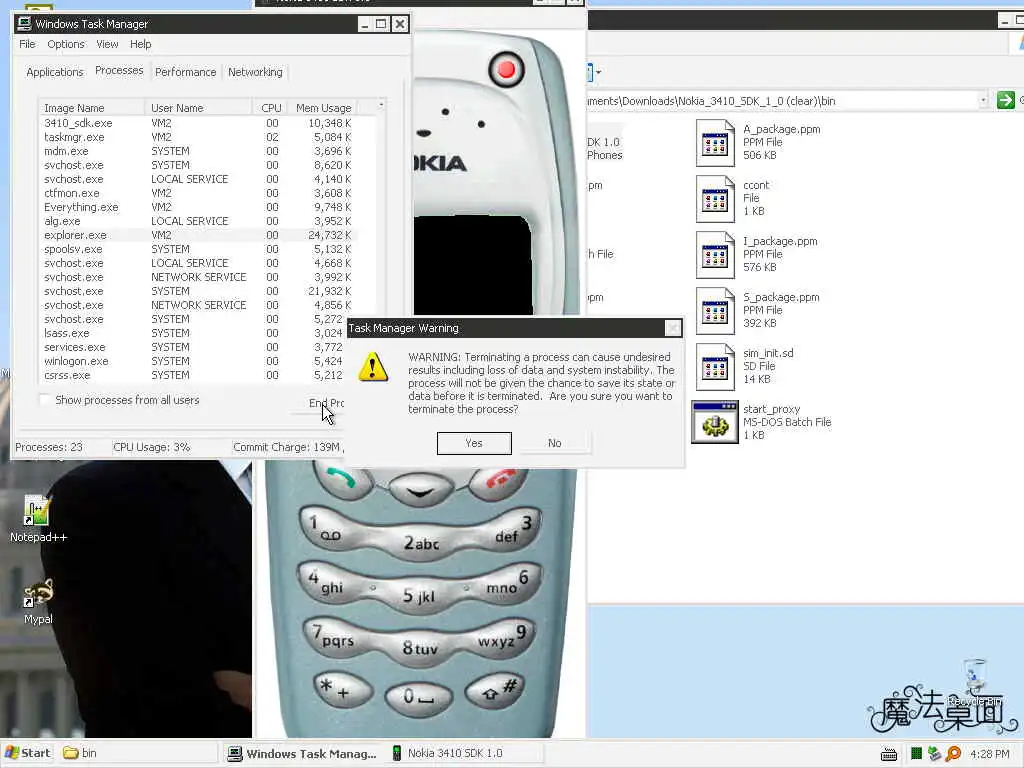
Task: Select the mdm.exe process row
Action: point(198,151)
